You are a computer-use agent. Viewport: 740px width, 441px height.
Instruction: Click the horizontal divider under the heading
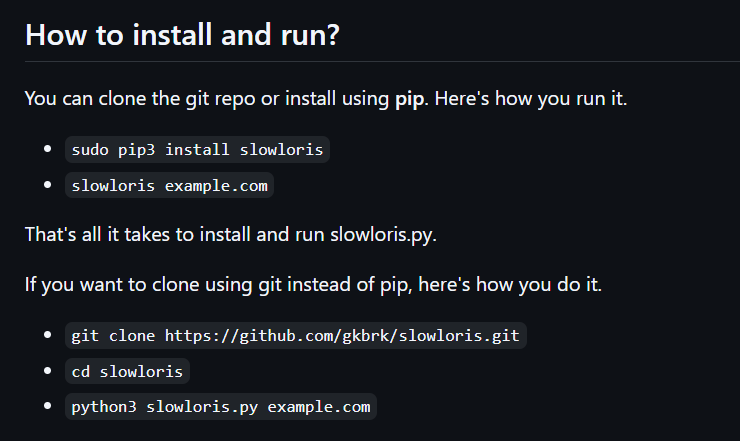(382, 61)
